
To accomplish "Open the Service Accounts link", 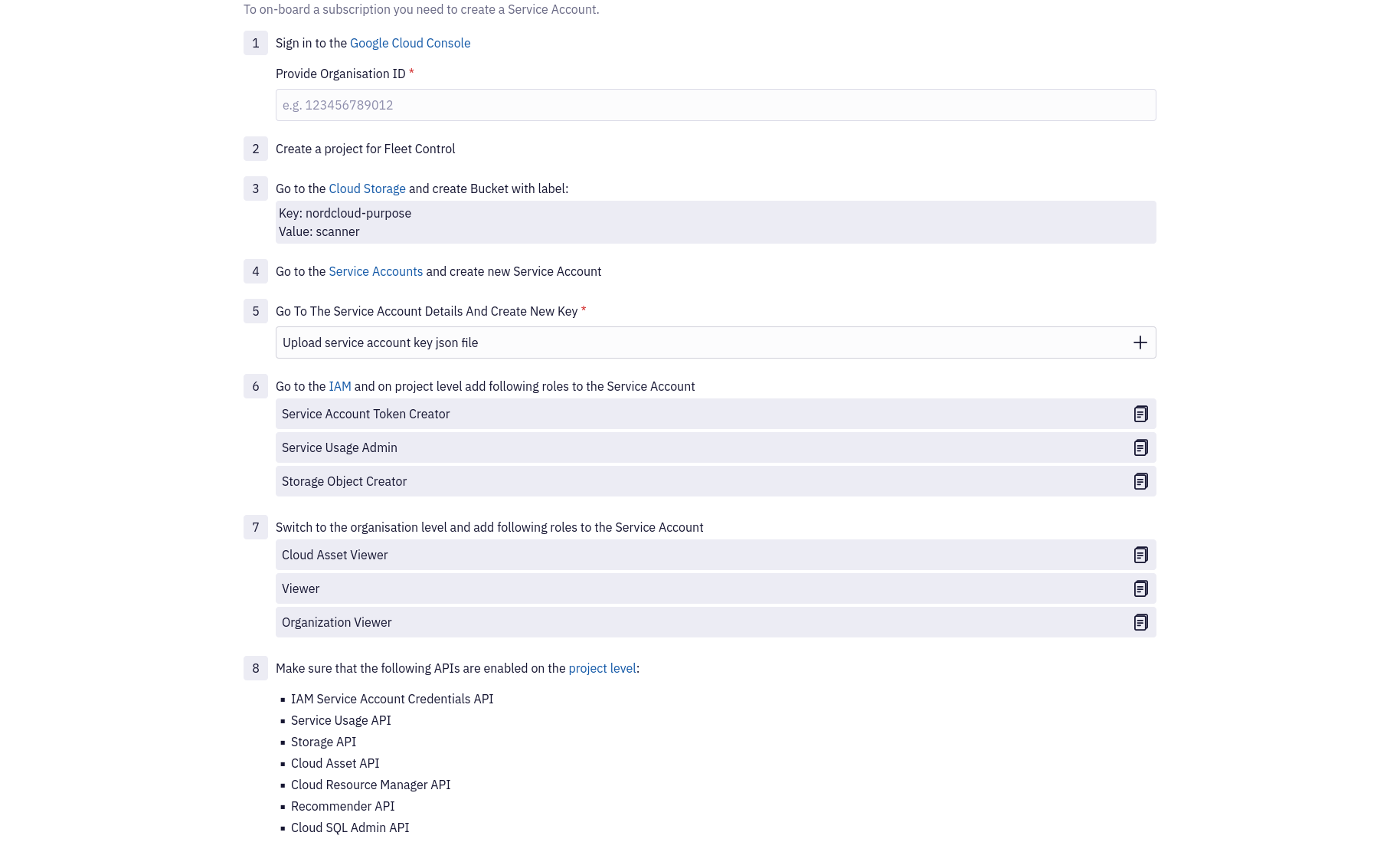I will point(375,271).
